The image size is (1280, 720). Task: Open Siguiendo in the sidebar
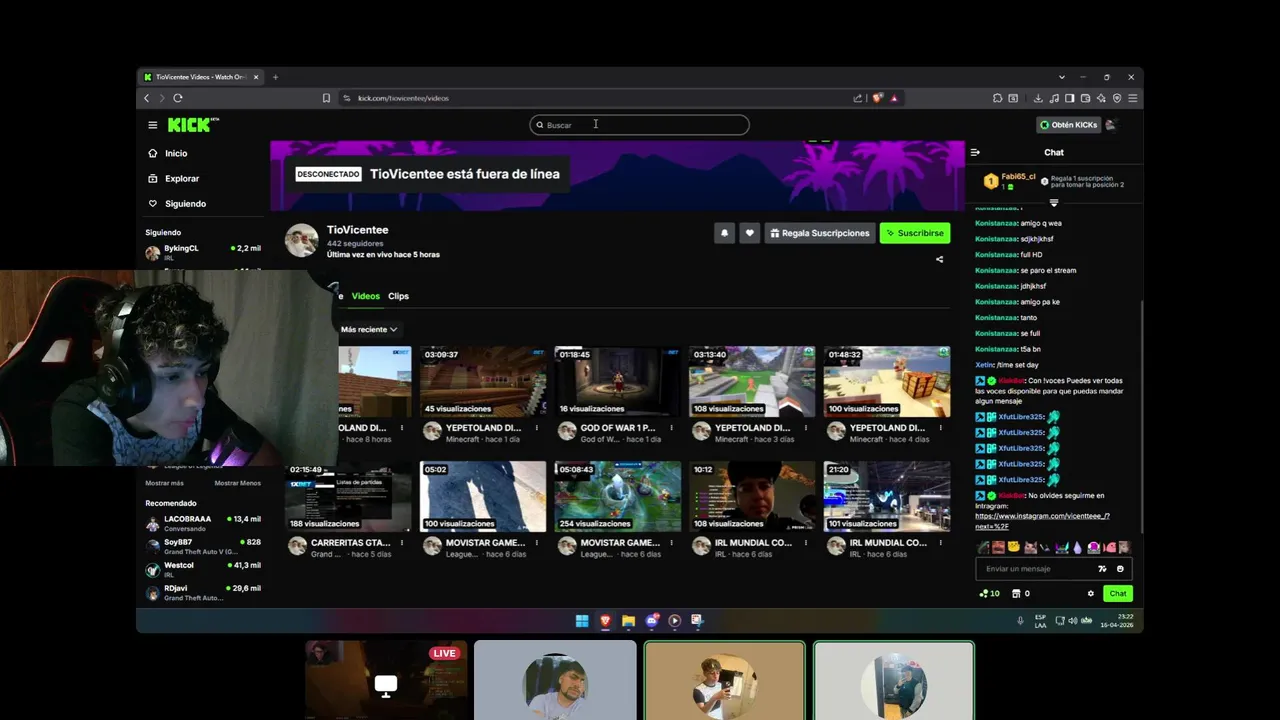[x=185, y=203]
